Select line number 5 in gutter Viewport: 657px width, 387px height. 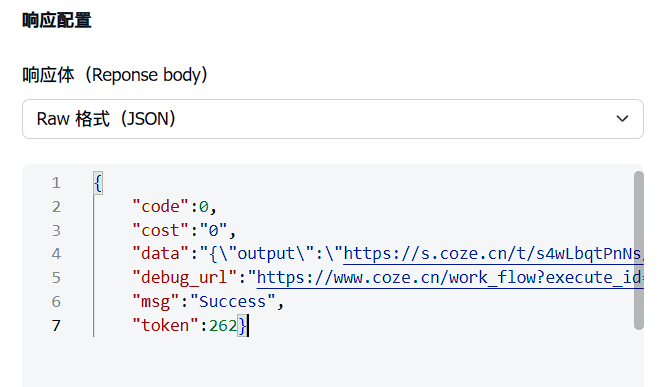pyautogui.click(x=56, y=278)
